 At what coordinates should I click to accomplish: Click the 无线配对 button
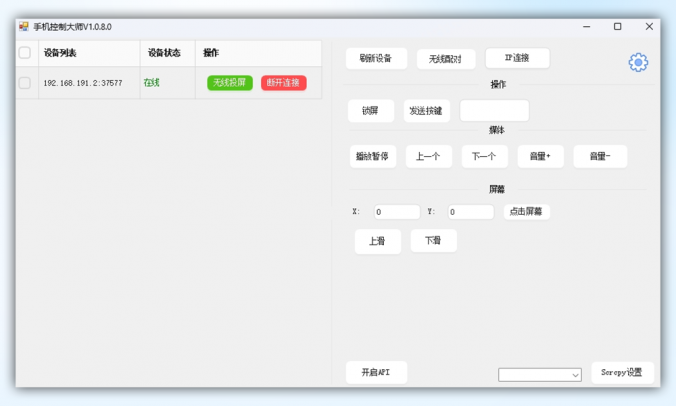click(446, 59)
